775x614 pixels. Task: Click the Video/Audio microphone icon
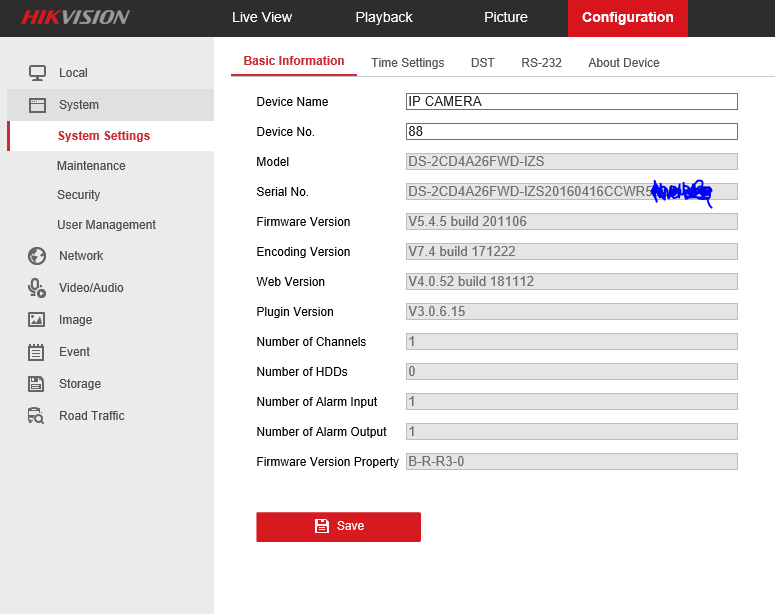(x=37, y=288)
